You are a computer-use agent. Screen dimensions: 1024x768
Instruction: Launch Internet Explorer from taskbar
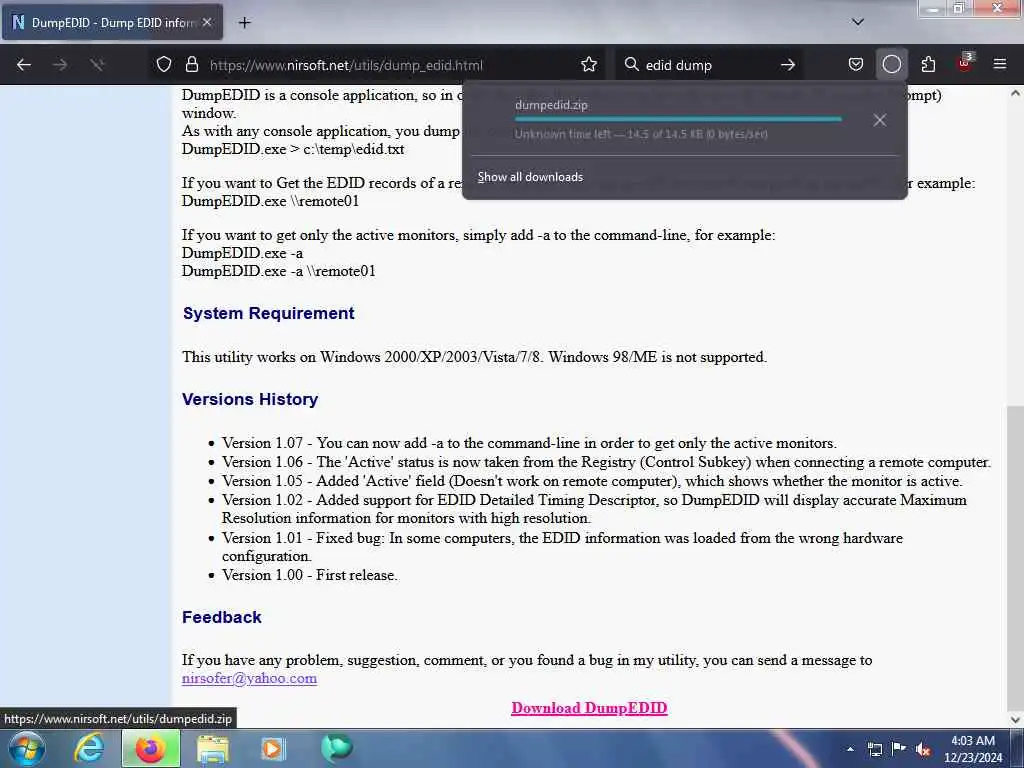[x=88, y=748]
